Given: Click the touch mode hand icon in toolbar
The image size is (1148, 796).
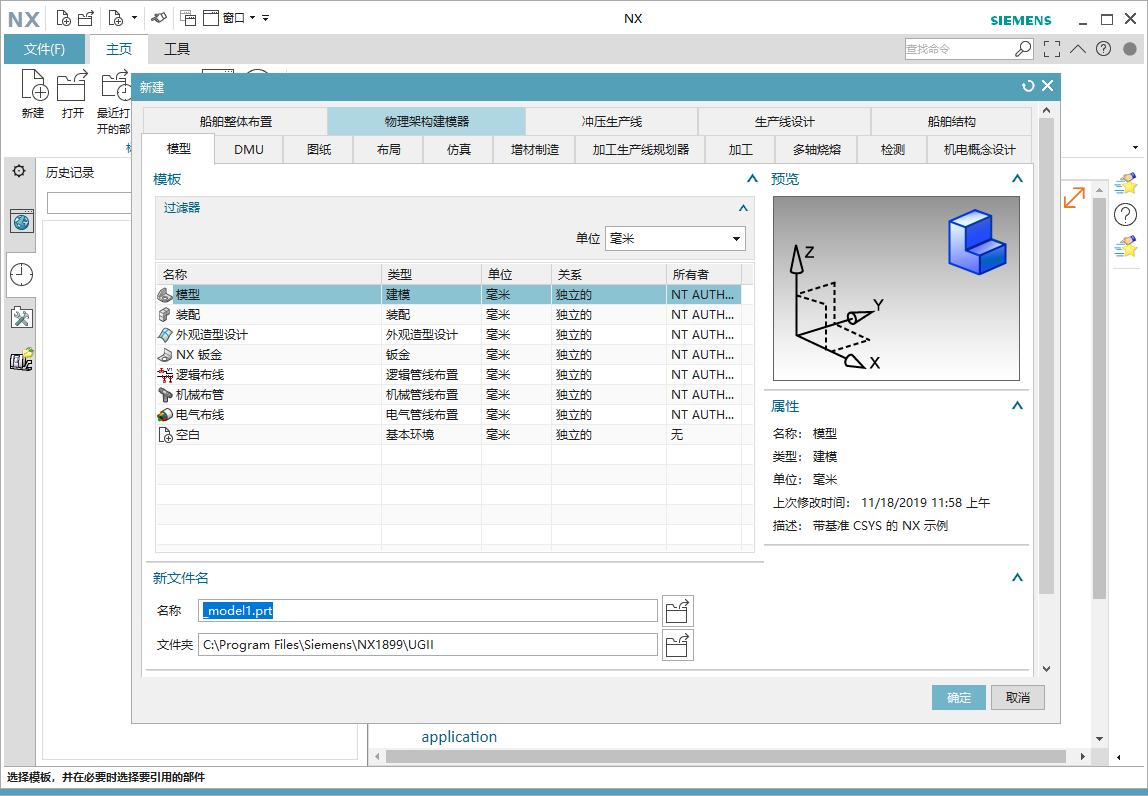Looking at the screenshot, I should [159, 17].
